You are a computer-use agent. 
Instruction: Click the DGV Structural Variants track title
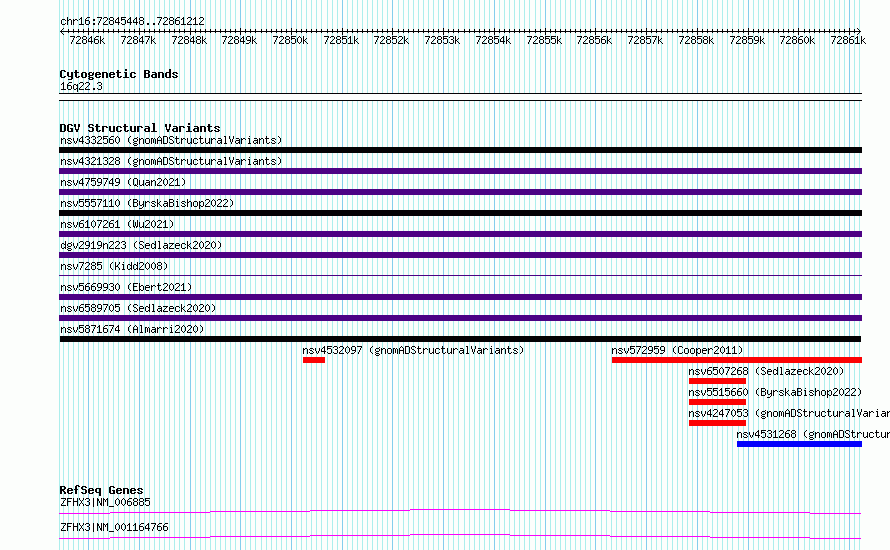pyautogui.click(x=140, y=128)
